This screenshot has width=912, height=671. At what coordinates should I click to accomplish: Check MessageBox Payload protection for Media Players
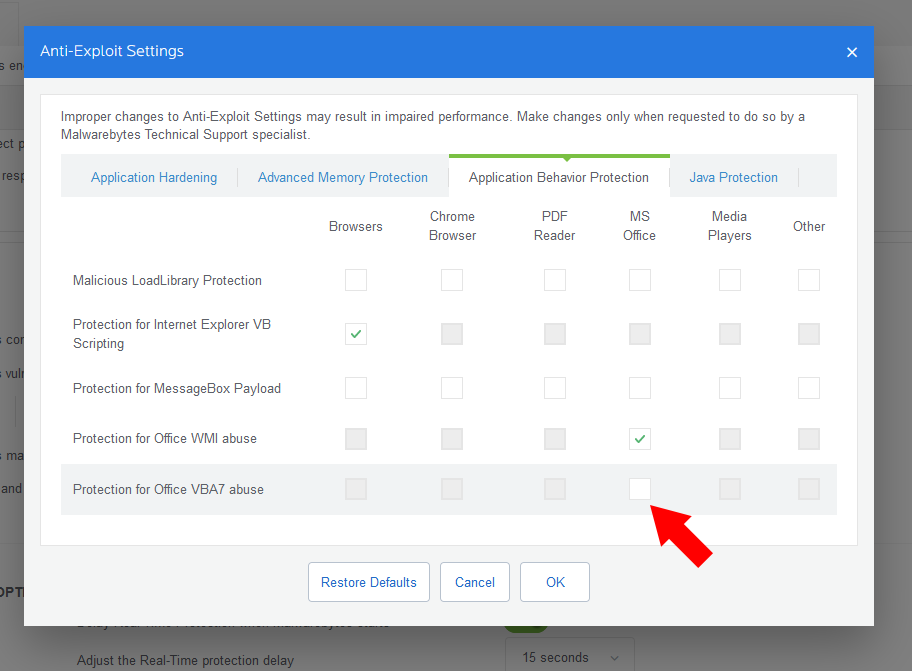tap(730, 388)
